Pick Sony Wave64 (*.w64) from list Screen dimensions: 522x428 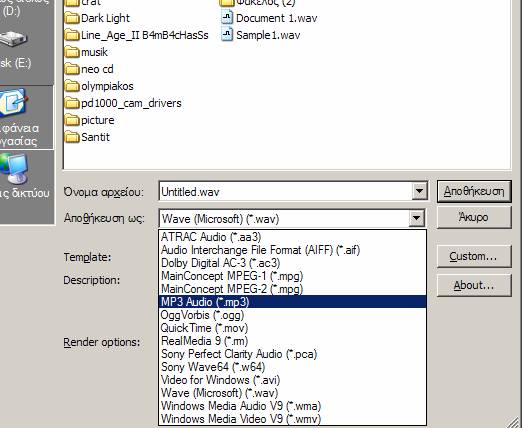(x=292, y=367)
